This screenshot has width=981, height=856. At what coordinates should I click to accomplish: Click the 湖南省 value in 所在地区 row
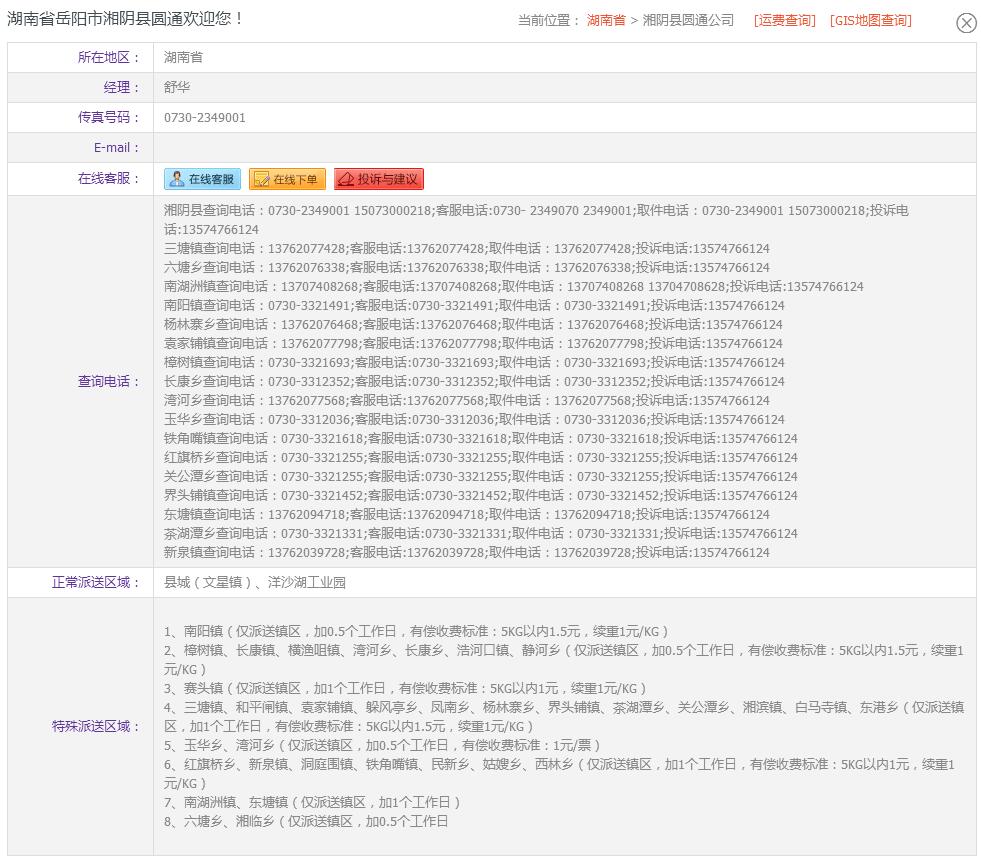(x=183, y=58)
